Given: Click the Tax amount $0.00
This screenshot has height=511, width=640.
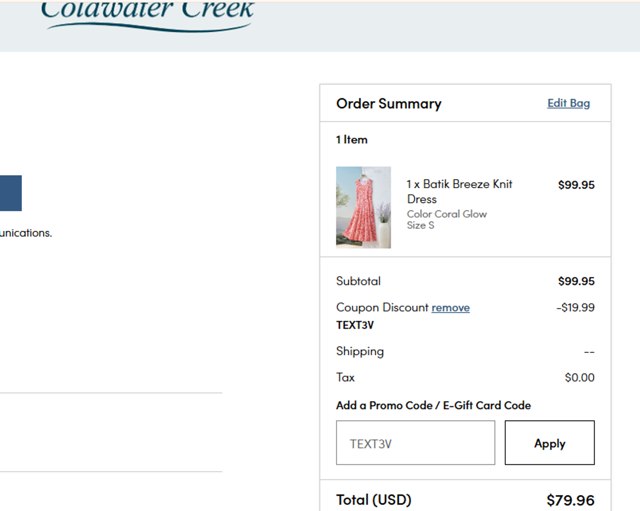Looking at the screenshot, I should pos(579,378).
